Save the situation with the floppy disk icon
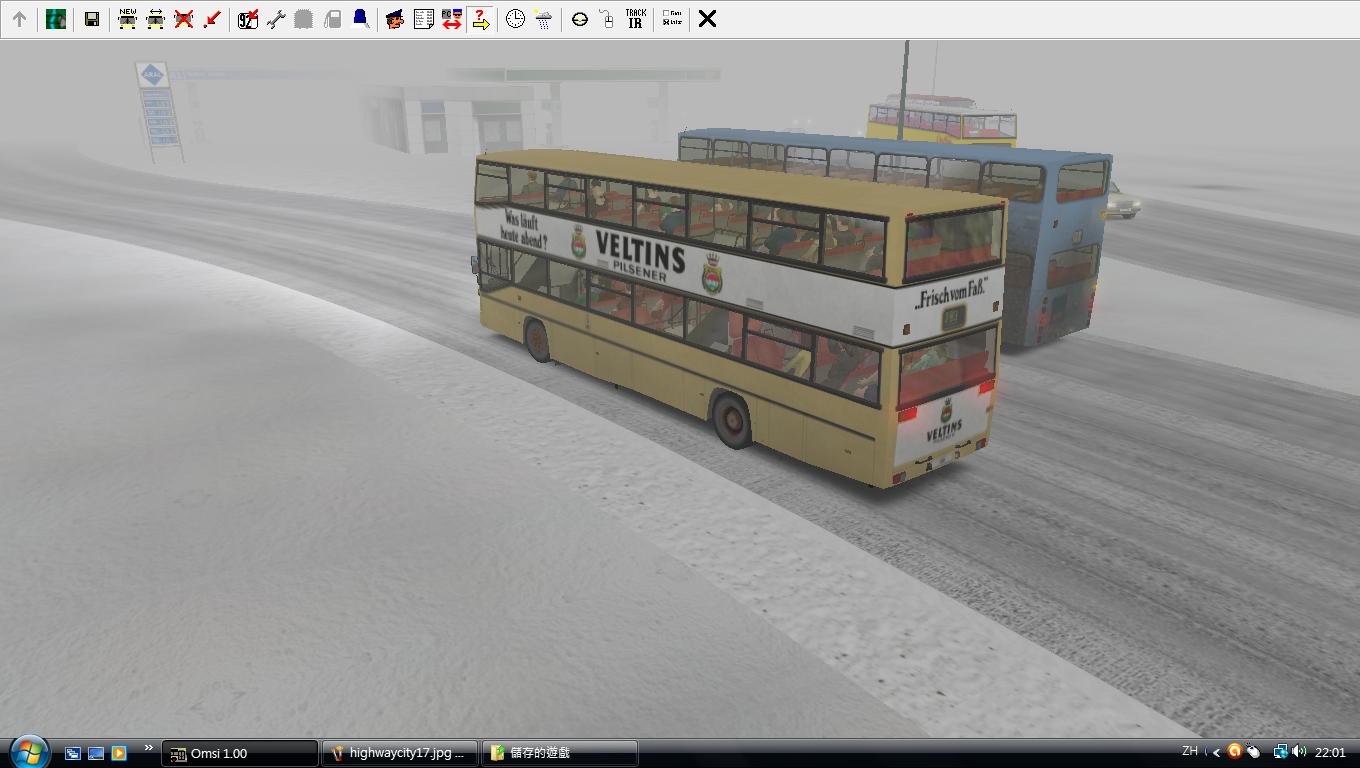Image resolution: width=1360 pixels, height=768 pixels. point(91,19)
